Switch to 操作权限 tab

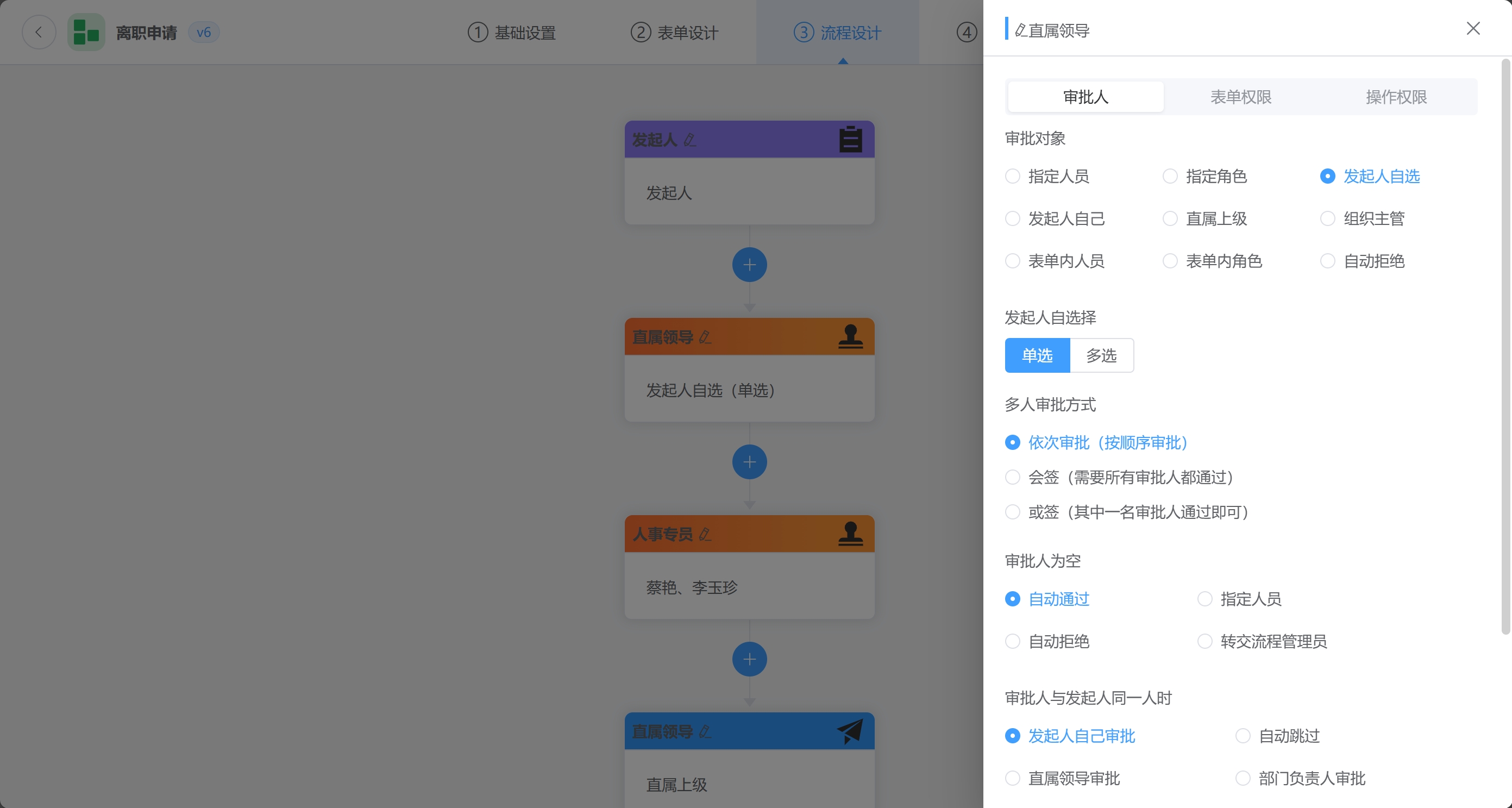pyautogui.click(x=1396, y=97)
